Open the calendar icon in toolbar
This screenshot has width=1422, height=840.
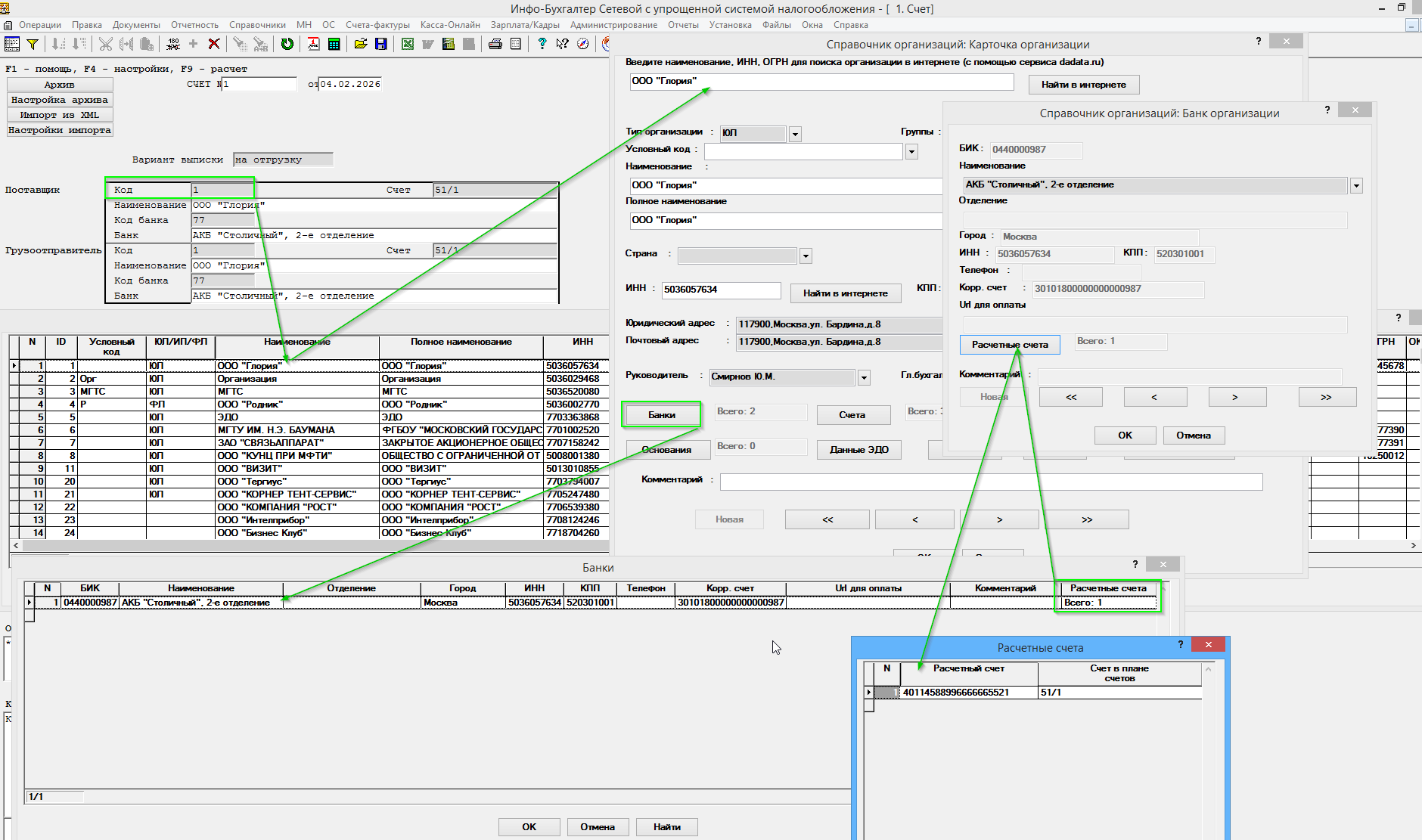313,44
